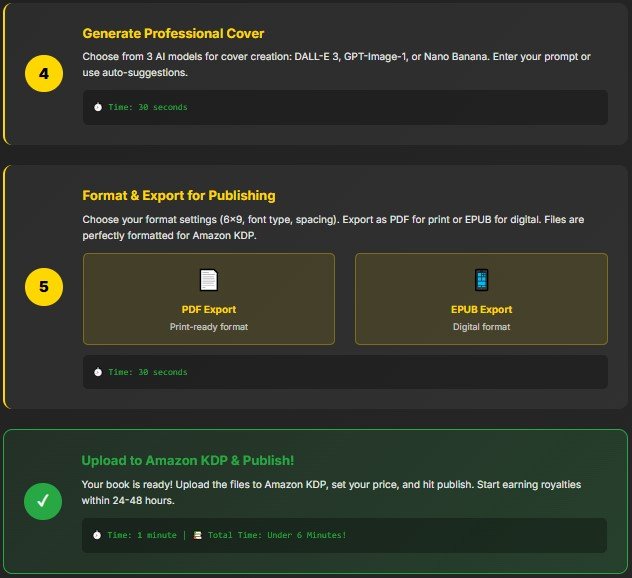Click the yellow step 4 number badge
Screen dimensions: 632x578
[43, 74]
